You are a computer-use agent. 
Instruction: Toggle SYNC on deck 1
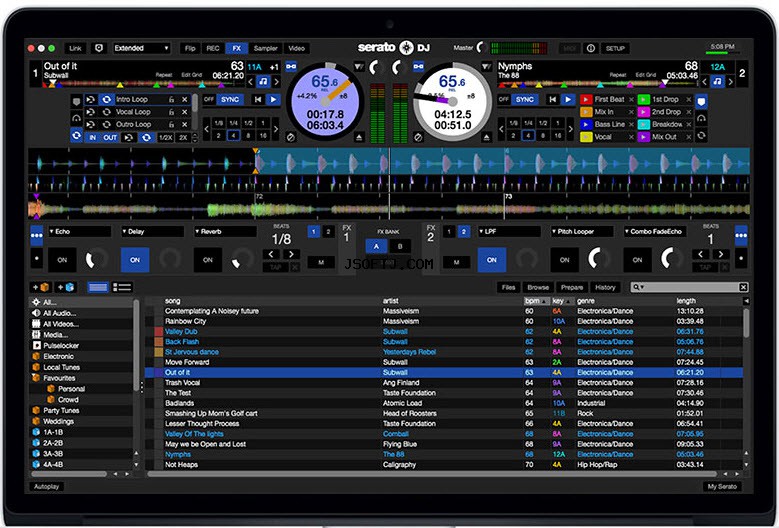230,99
